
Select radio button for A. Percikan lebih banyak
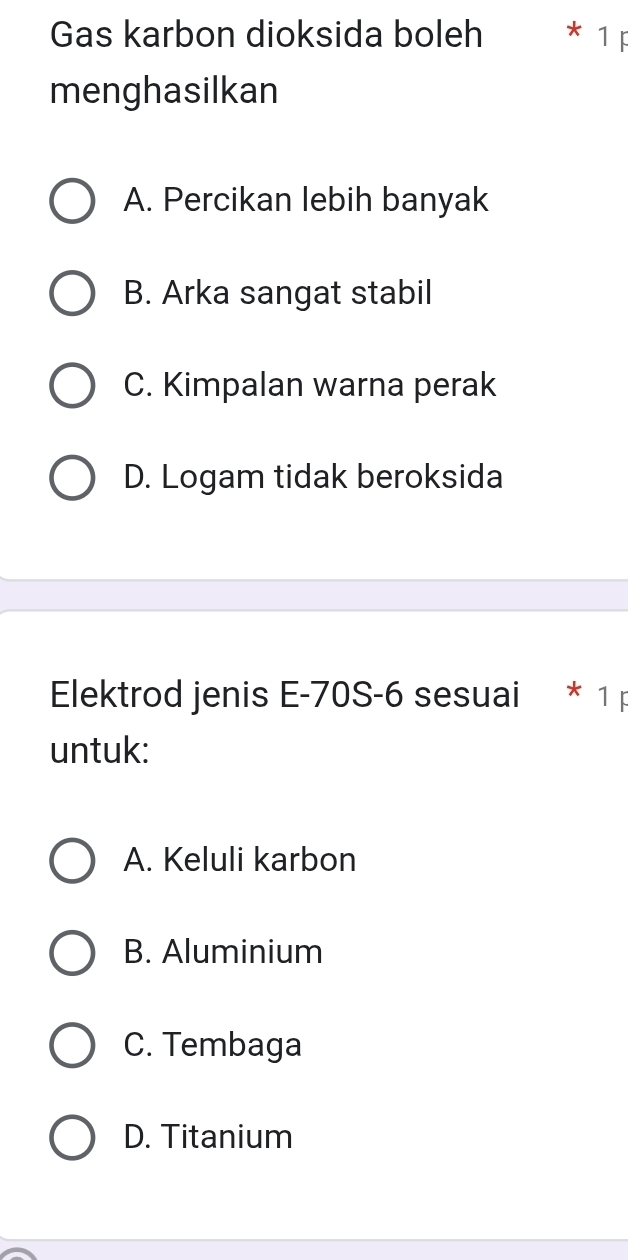tap(73, 202)
